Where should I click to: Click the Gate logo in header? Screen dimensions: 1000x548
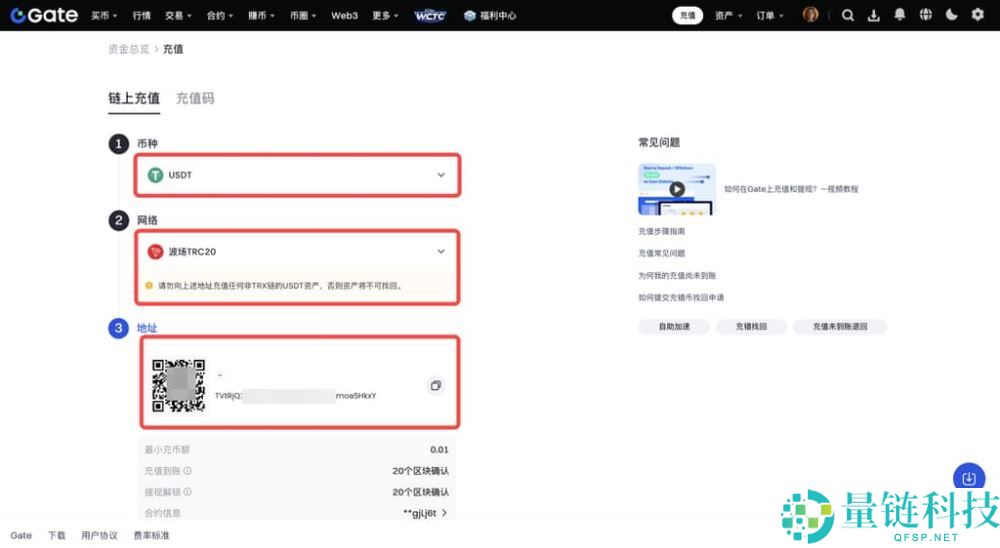click(x=44, y=15)
